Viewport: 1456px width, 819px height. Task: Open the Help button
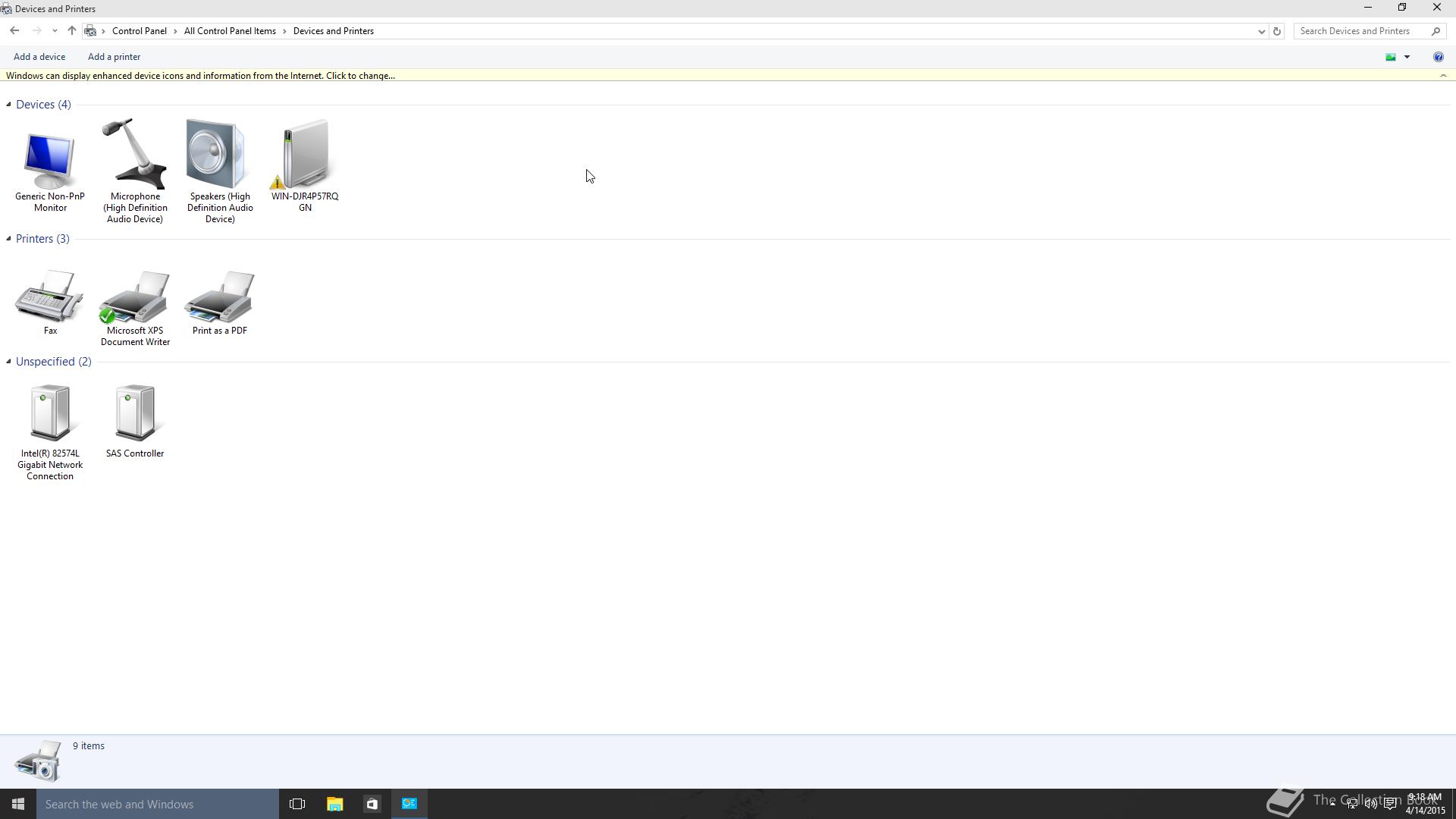pyautogui.click(x=1438, y=57)
